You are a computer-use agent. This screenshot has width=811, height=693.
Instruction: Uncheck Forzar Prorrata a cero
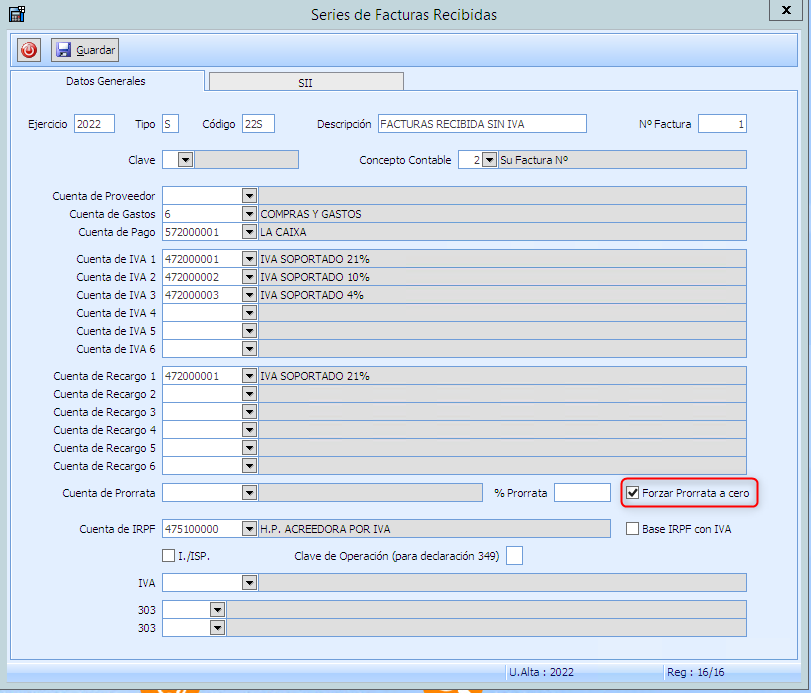tap(633, 493)
